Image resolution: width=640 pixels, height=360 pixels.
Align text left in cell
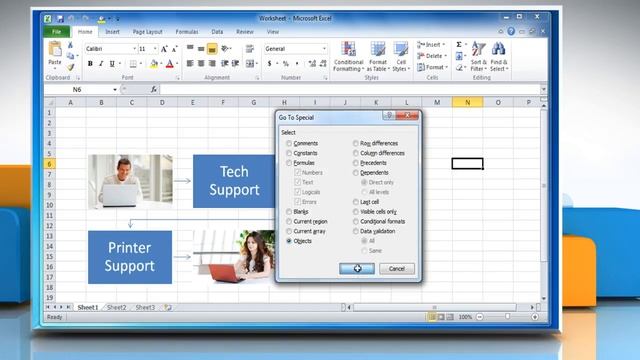190,64
